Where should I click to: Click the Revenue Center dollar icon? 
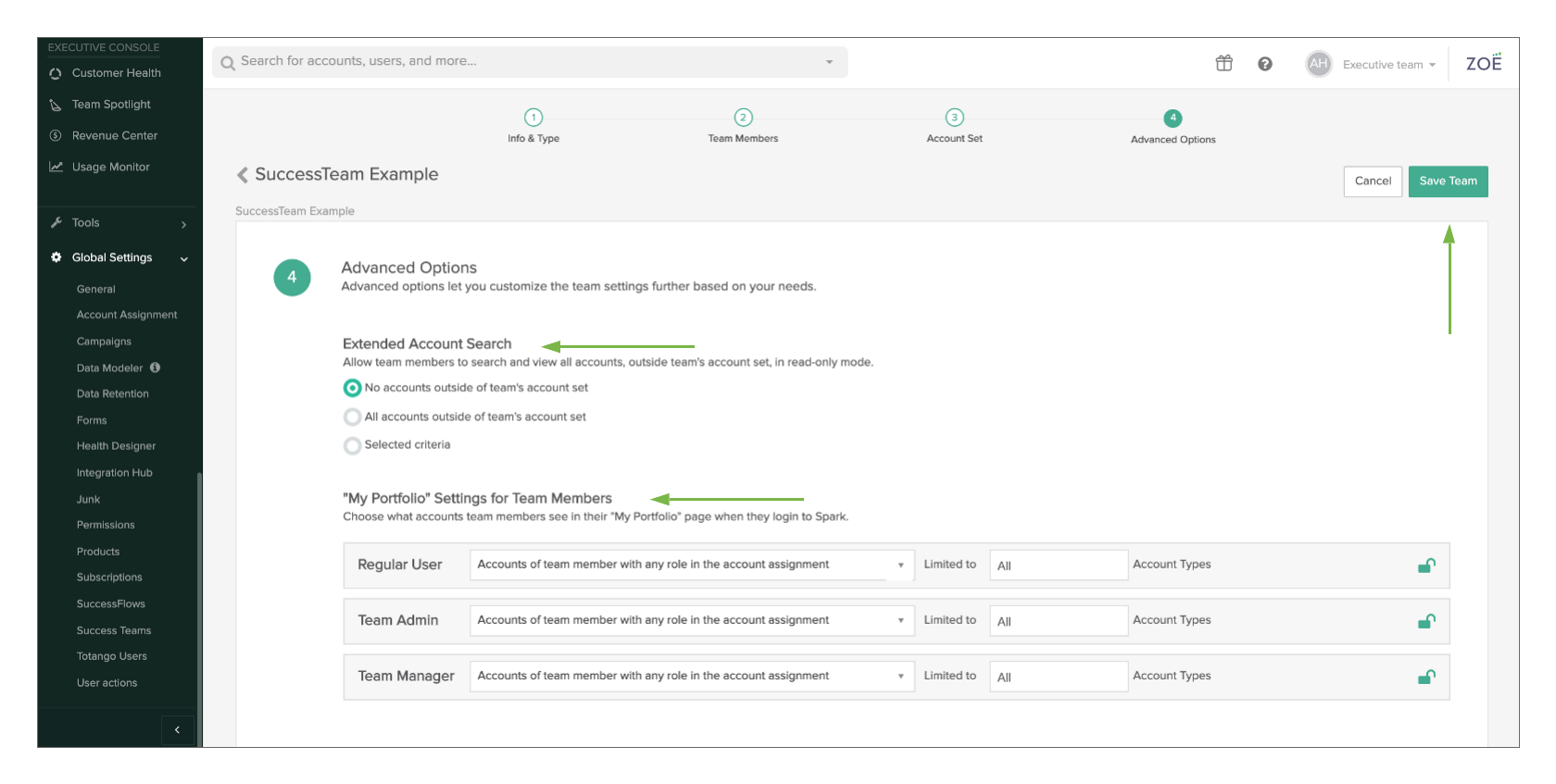56,136
